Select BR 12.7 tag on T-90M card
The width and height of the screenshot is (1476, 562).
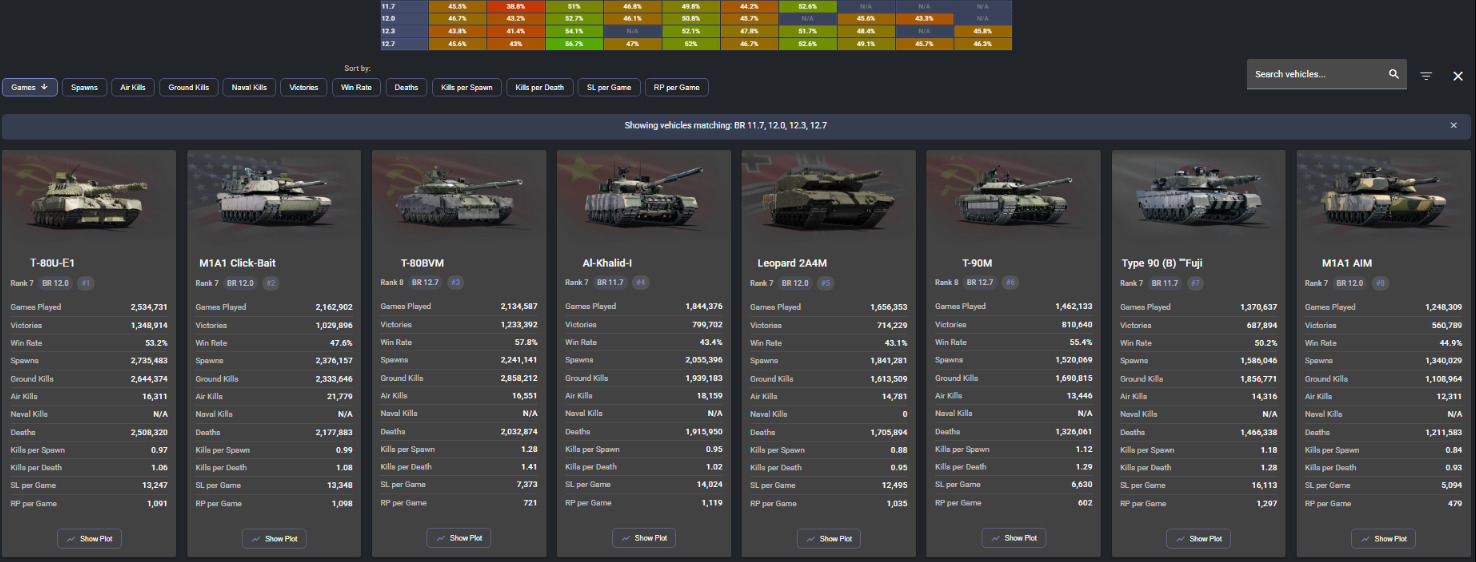(979, 283)
